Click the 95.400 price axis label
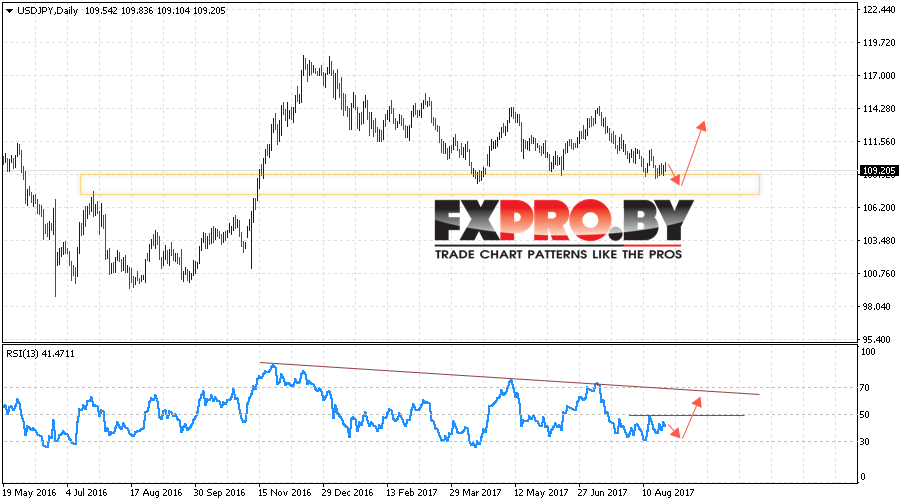900x504 pixels. point(879,340)
